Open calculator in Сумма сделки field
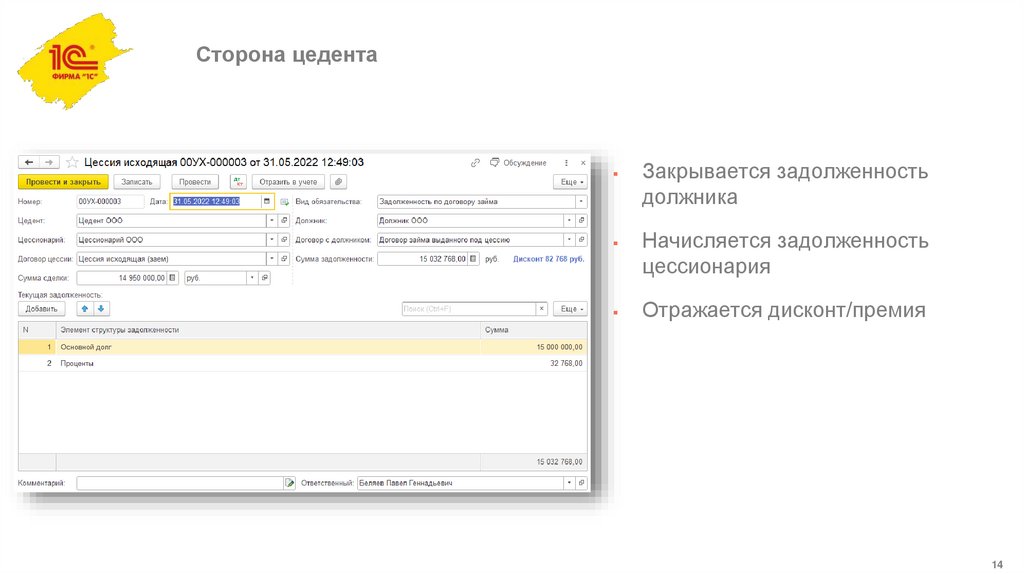This screenshot has height=574, width=1024. [x=172, y=278]
